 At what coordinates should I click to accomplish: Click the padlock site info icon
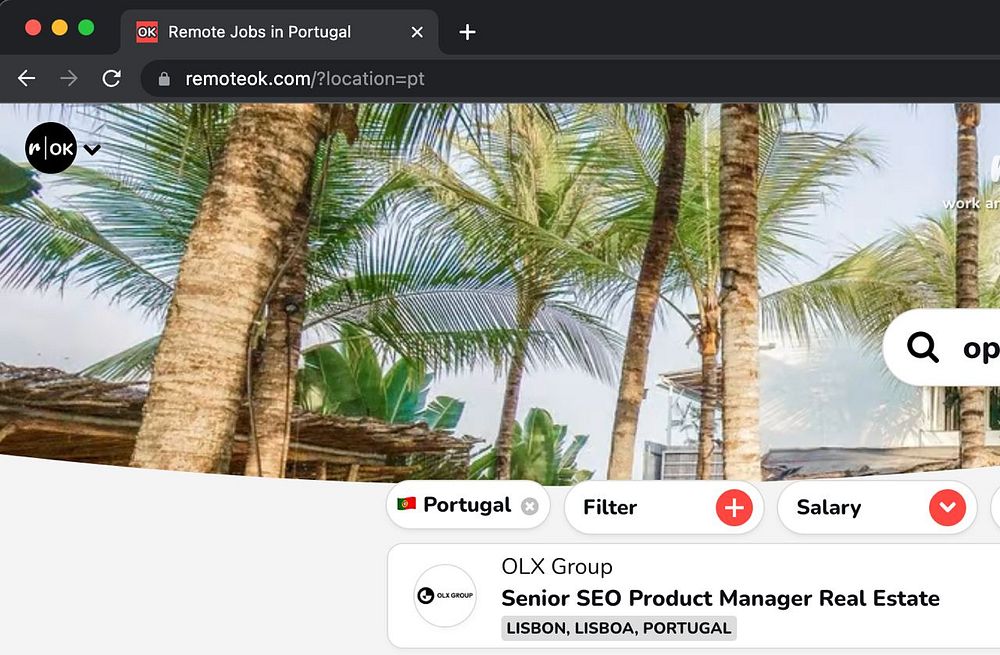(164, 78)
